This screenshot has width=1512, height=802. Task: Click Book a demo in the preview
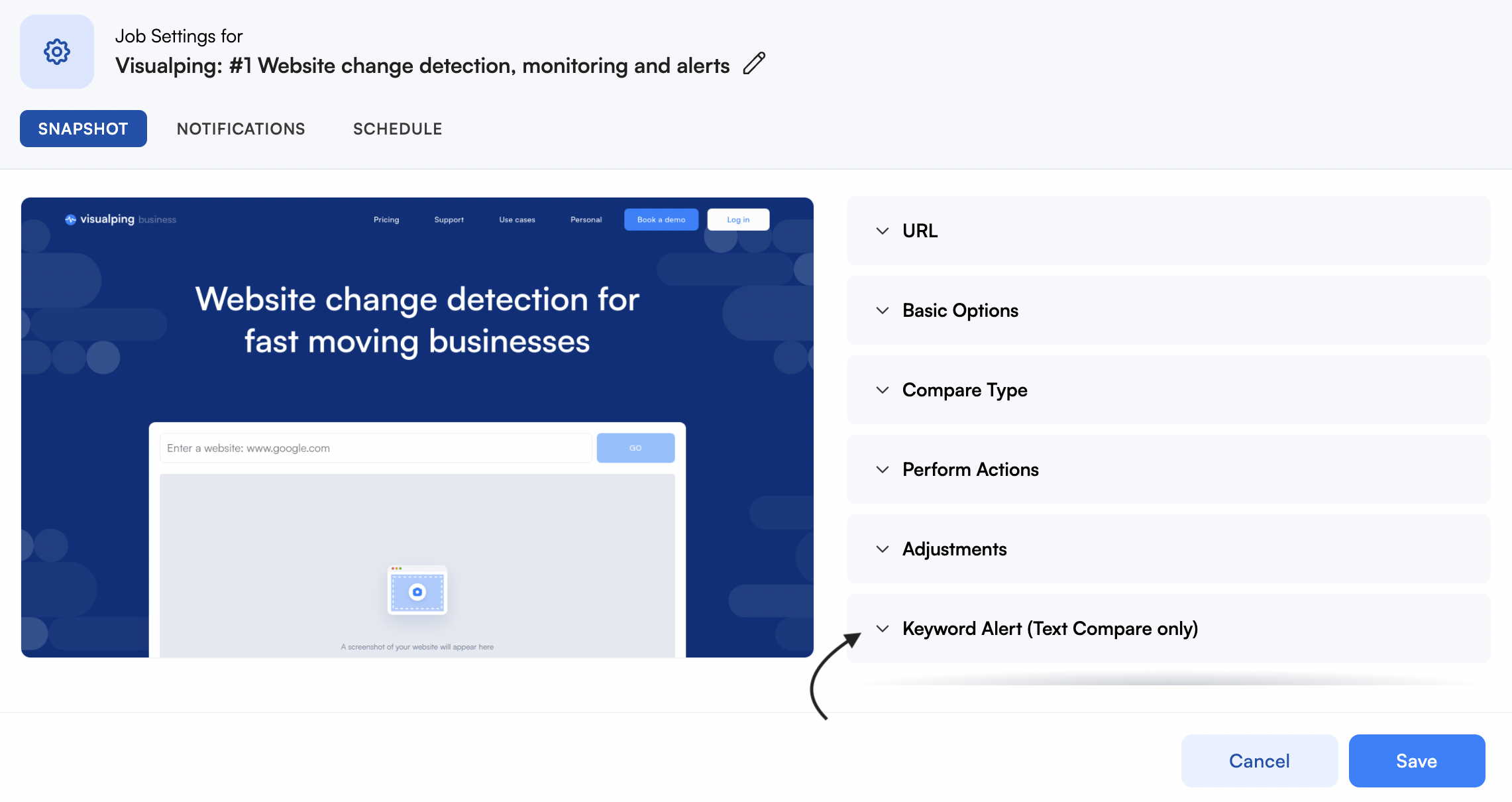click(x=661, y=219)
